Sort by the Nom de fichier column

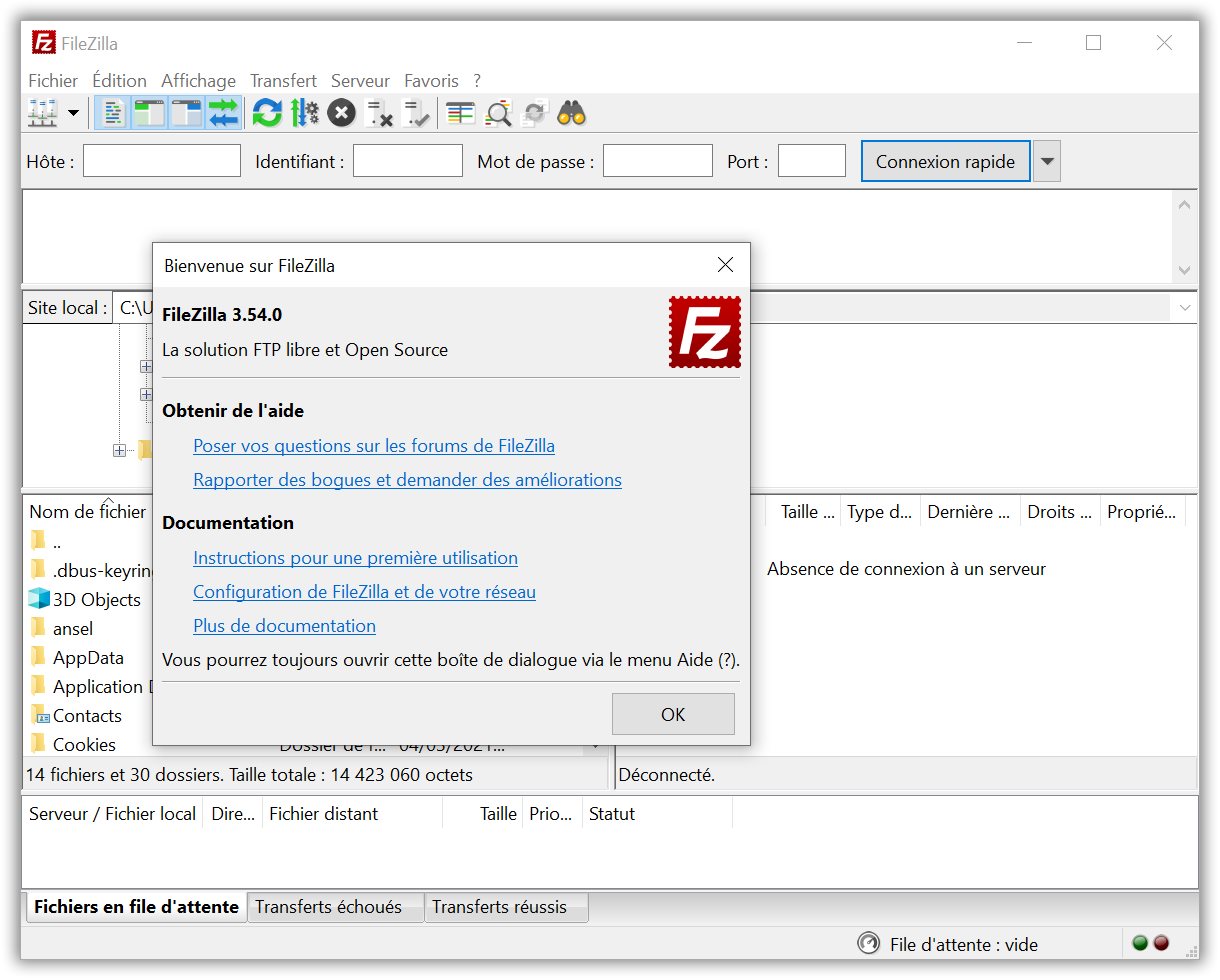[x=88, y=511]
